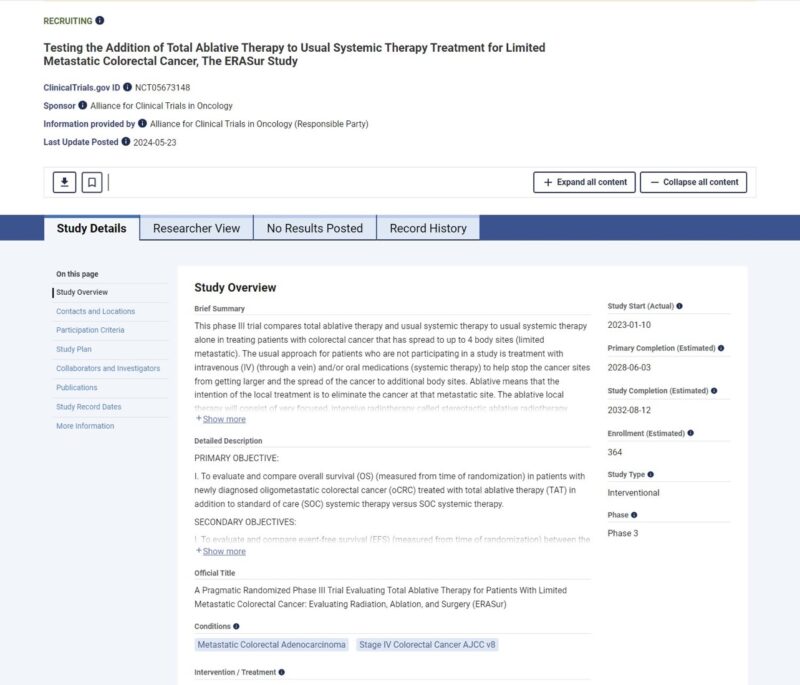Screen dimensions: 800x685
Task: Click the info icon after Information provided by
Action: [x=142, y=123]
